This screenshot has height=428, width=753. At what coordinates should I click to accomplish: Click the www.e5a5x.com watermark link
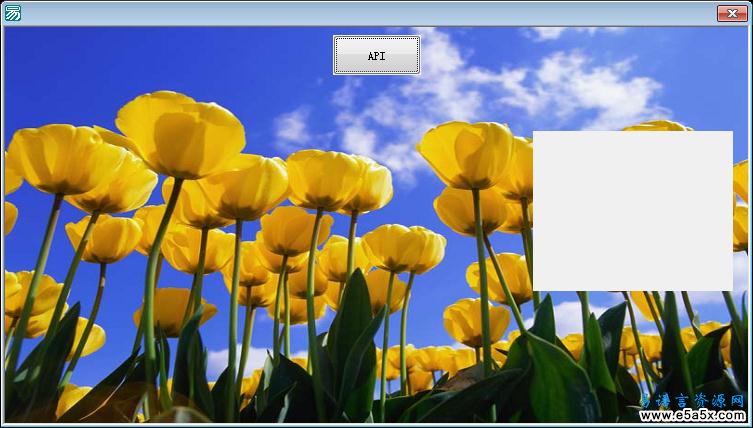coord(692,415)
